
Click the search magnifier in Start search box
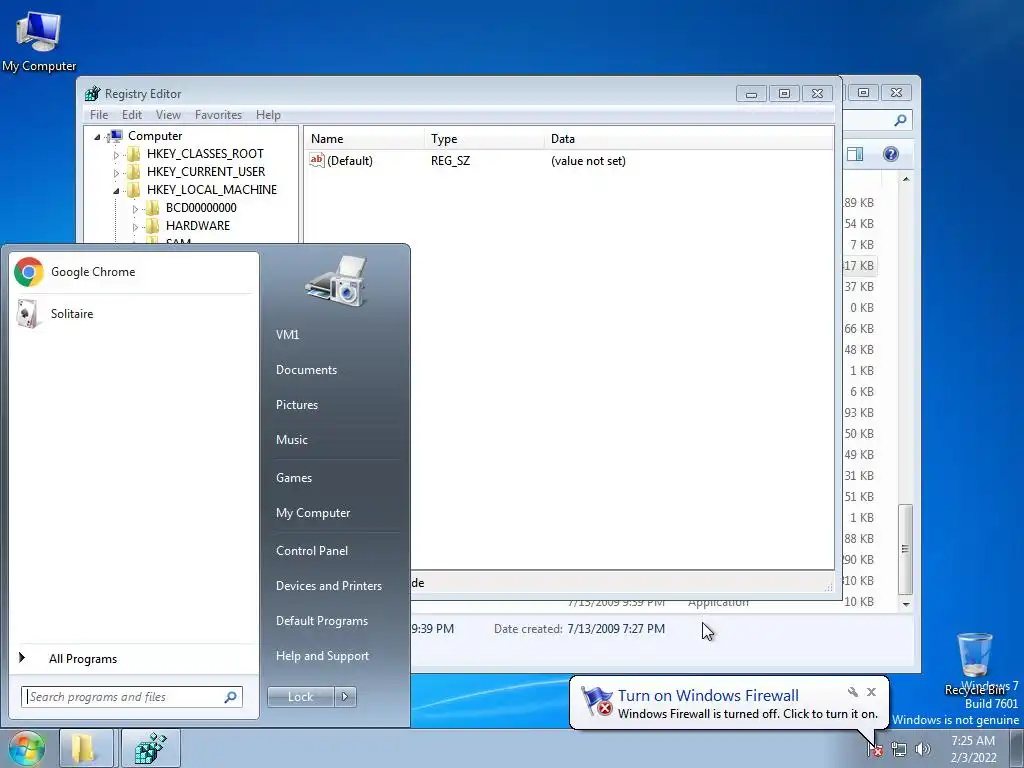[x=231, y=697]
